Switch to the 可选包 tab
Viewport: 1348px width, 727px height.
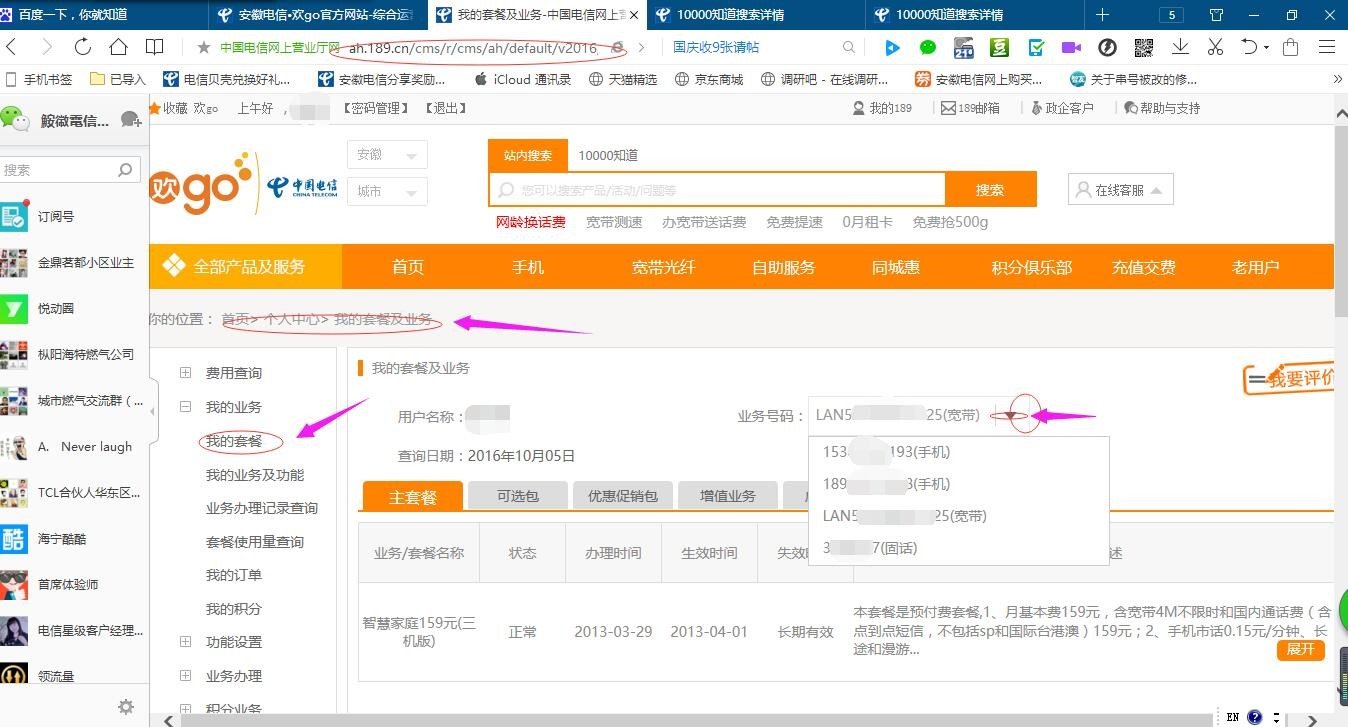(517, 494)
